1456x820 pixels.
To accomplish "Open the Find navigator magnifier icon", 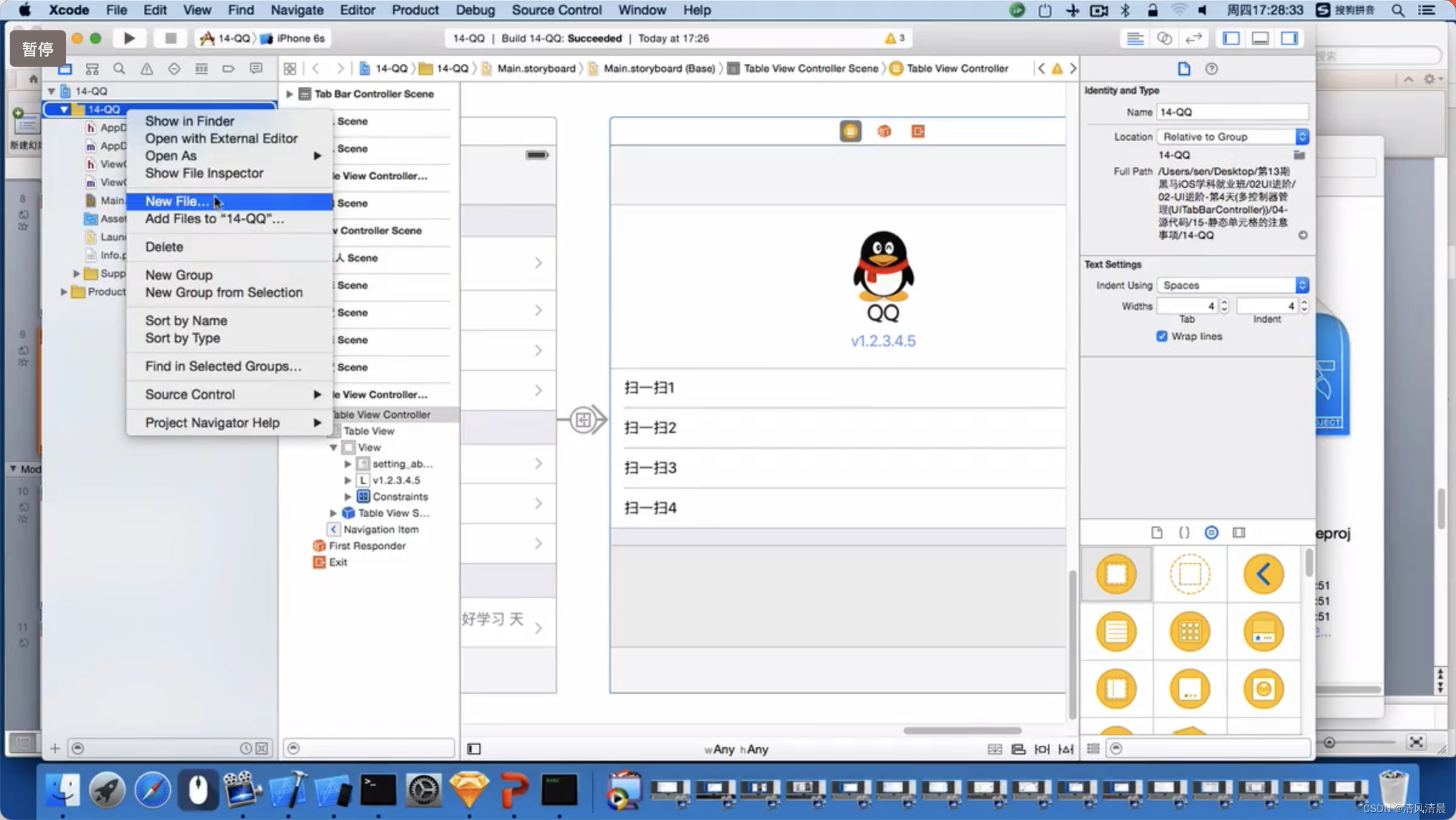I will click(120, 69).
